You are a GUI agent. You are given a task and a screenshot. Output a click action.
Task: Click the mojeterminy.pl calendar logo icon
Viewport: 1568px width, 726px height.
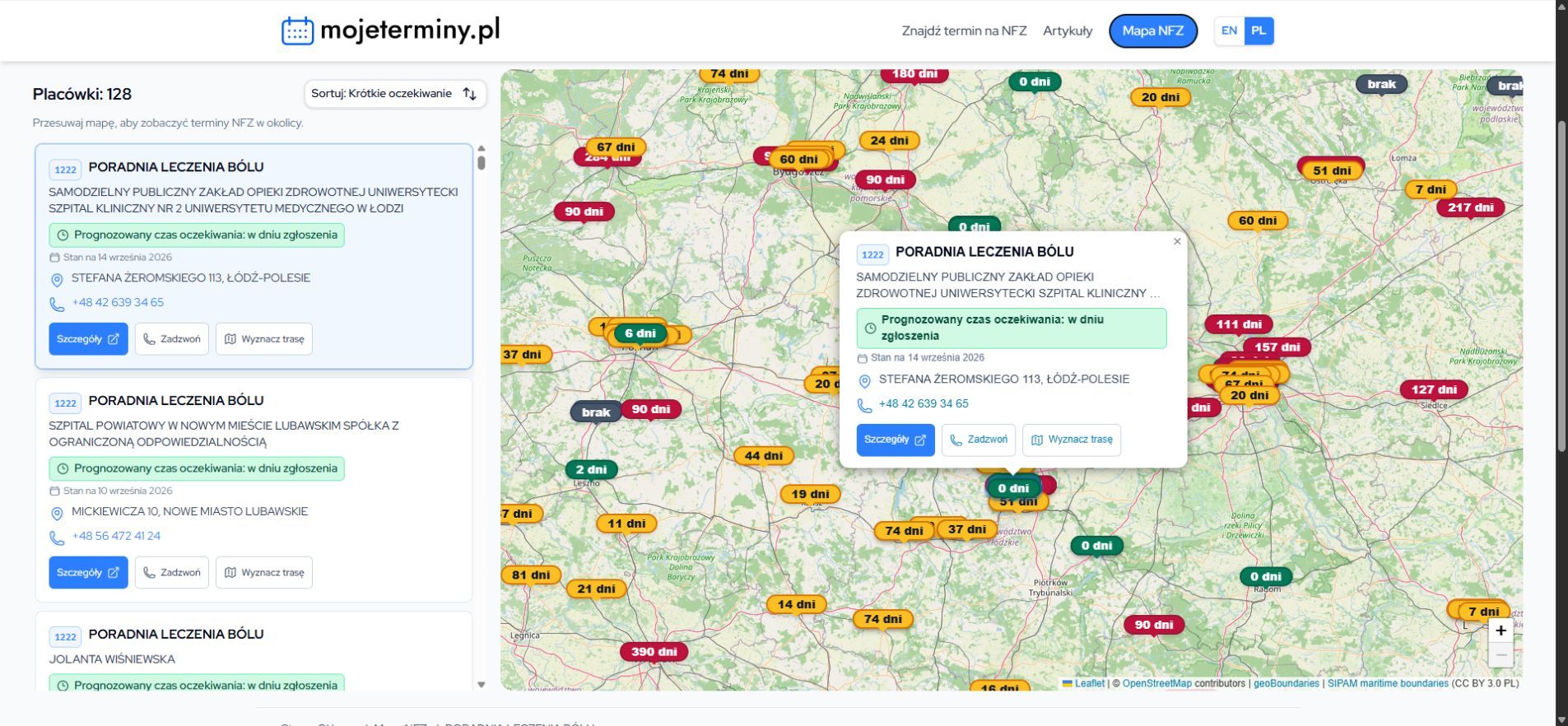pos(297,30)
